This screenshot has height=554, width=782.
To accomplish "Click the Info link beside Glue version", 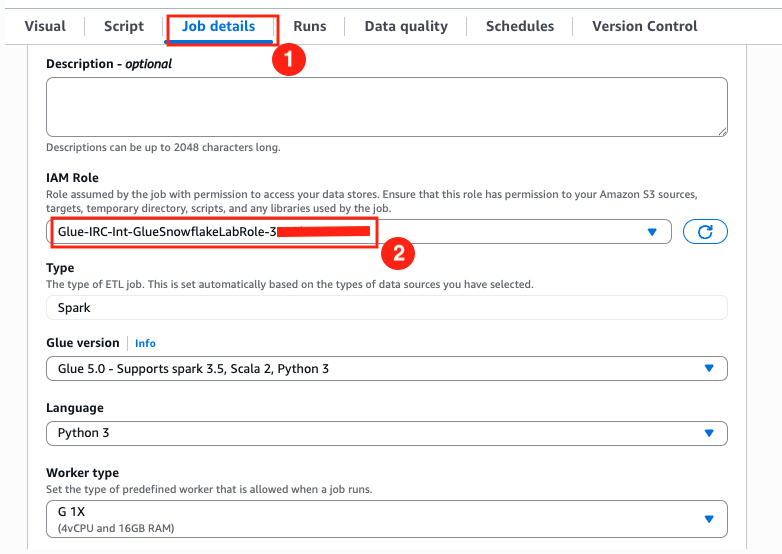I will click(145, 343).
